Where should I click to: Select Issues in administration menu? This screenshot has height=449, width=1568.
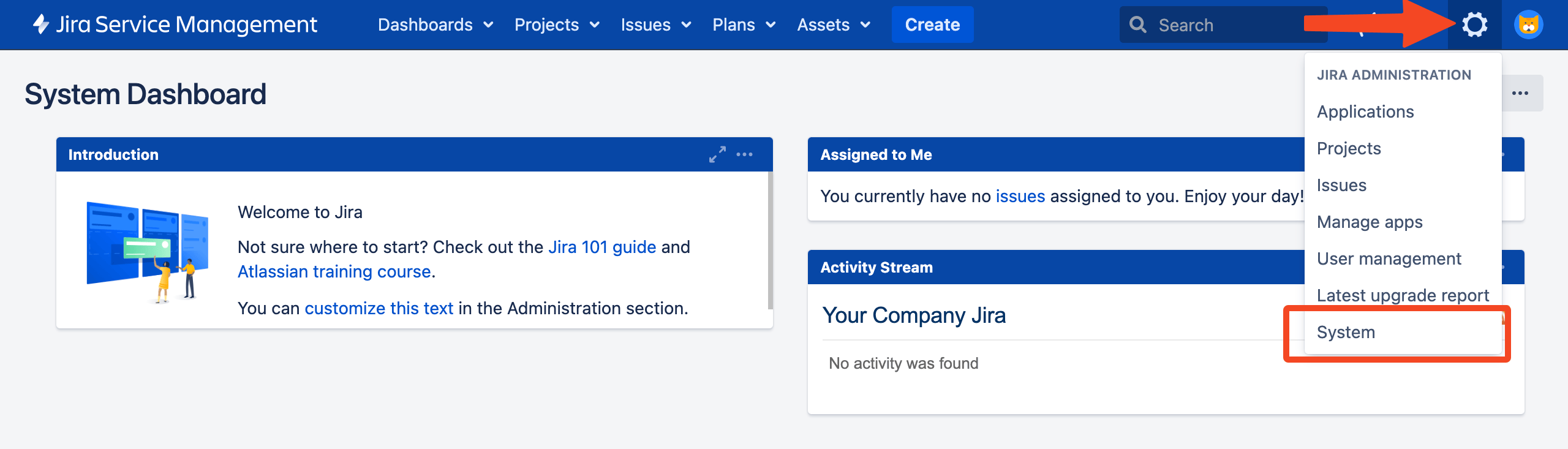[x=1403, y=185]
